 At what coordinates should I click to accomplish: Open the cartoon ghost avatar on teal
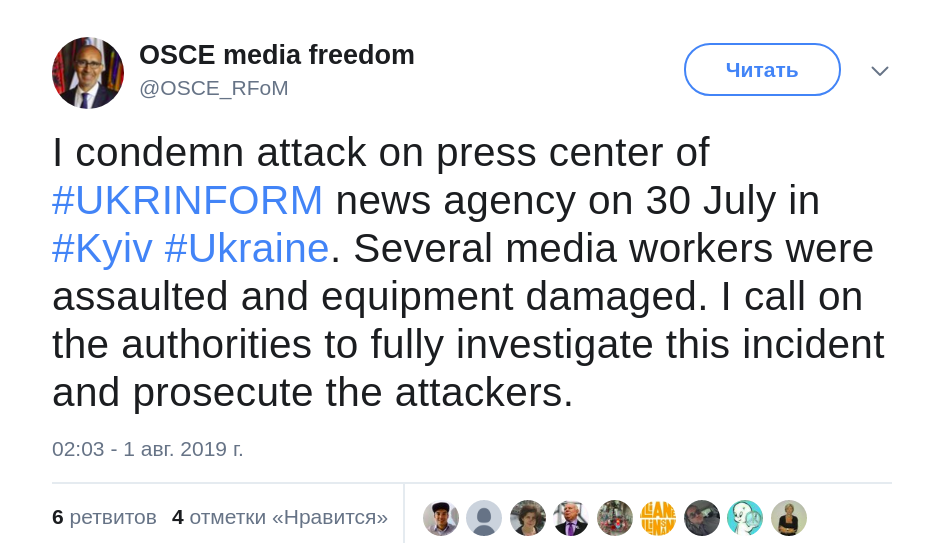(x=745, y=518)
